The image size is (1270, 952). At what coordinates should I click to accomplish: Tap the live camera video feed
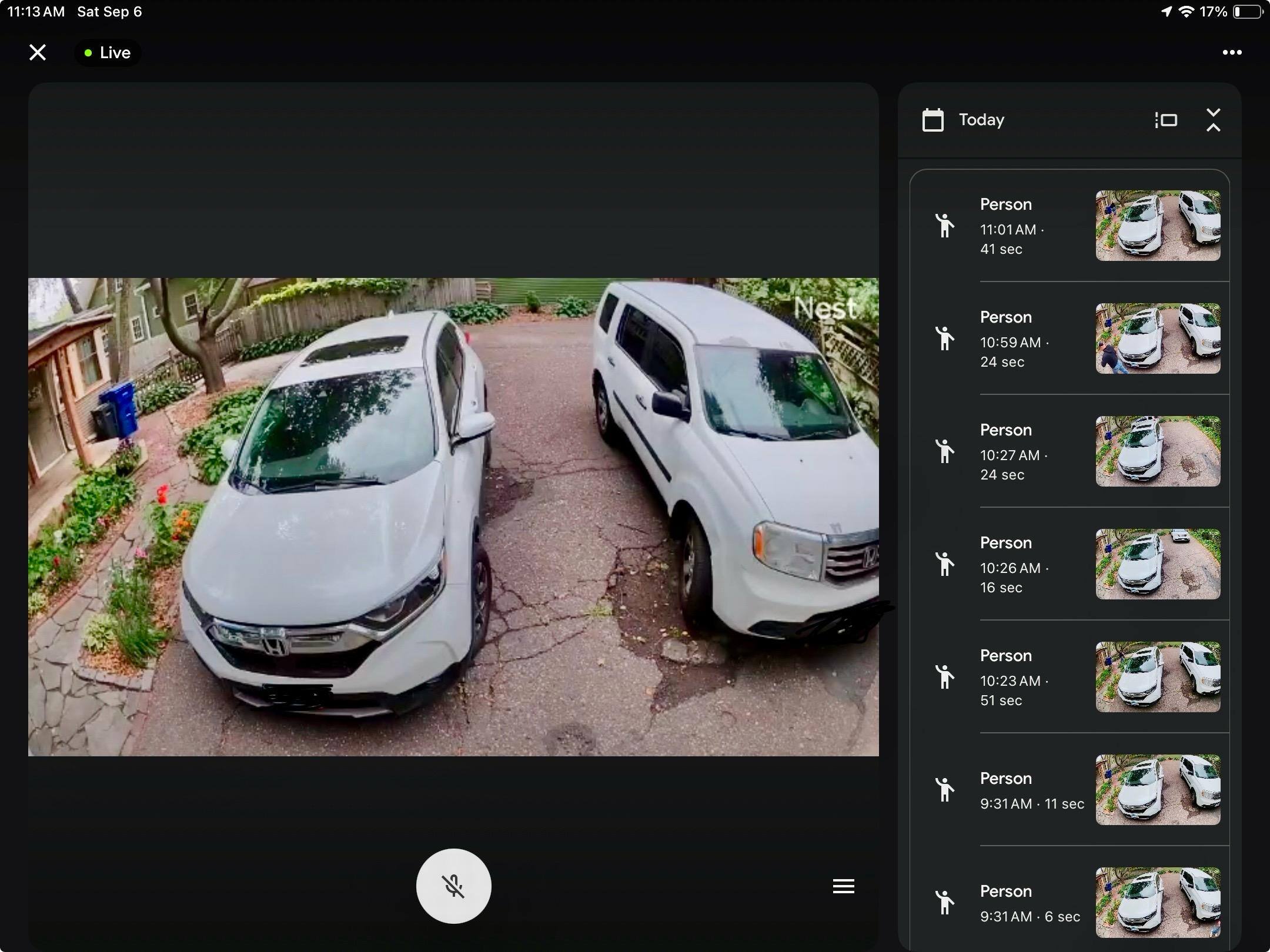point(453,517)
